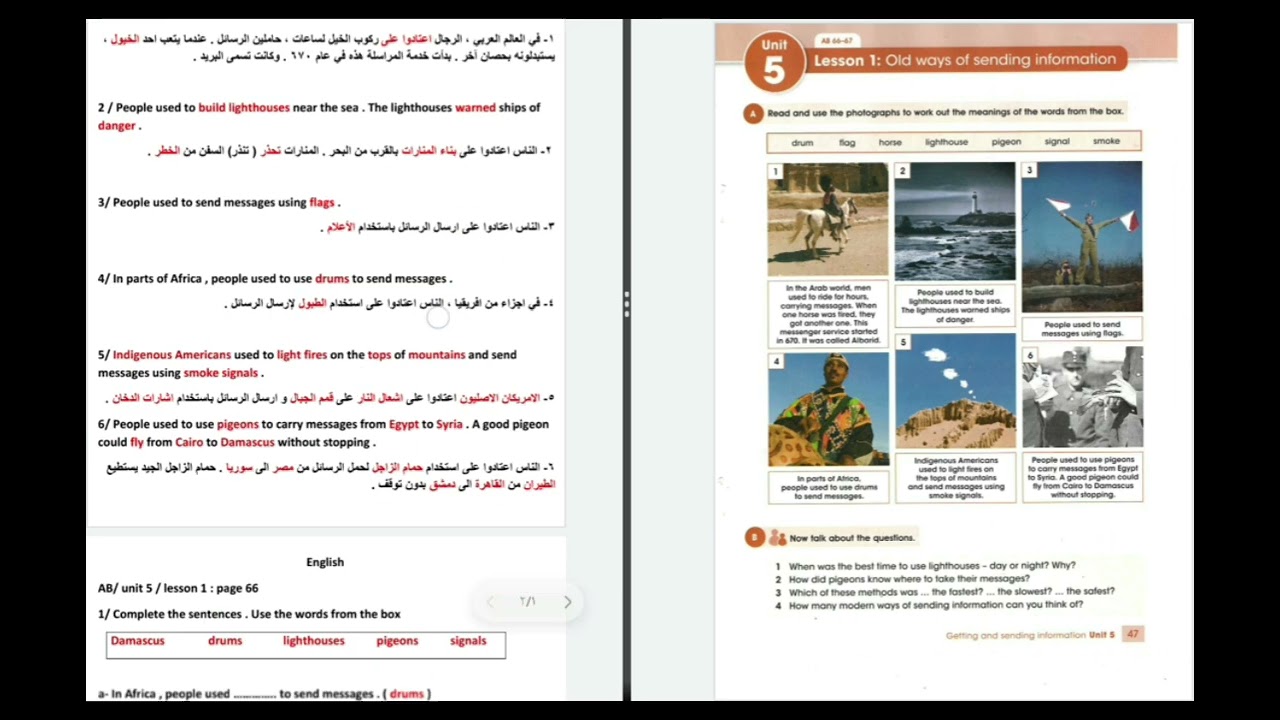
Task: Click the orange 'B' exercise marker
Action: tap(754, 538)
